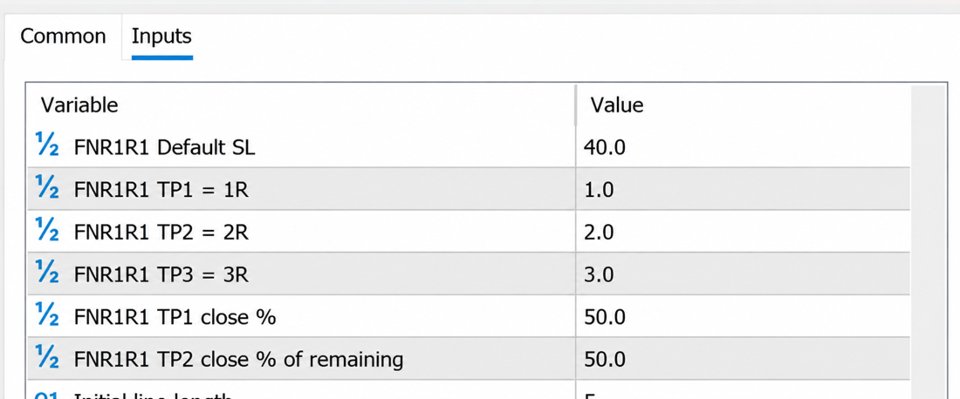Click the ½ icon next to TP3 = 3R

[x=47, y=272]
